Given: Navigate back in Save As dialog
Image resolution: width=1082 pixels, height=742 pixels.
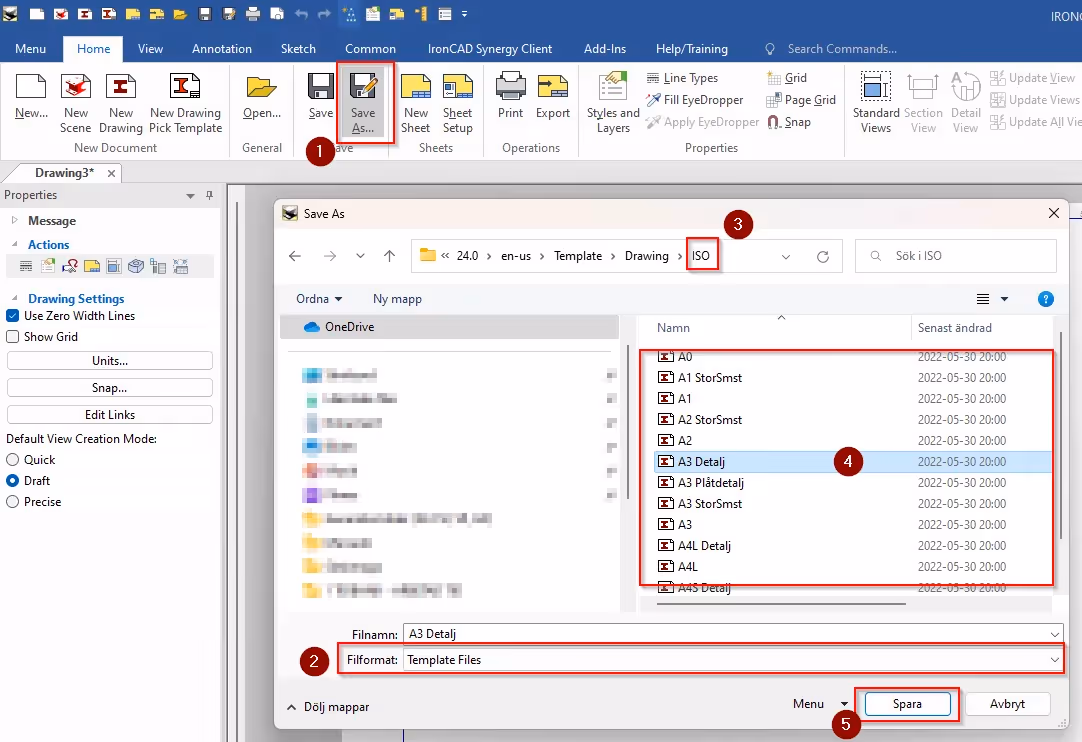Looking at the screenshot, I should [x=295, y=256].
